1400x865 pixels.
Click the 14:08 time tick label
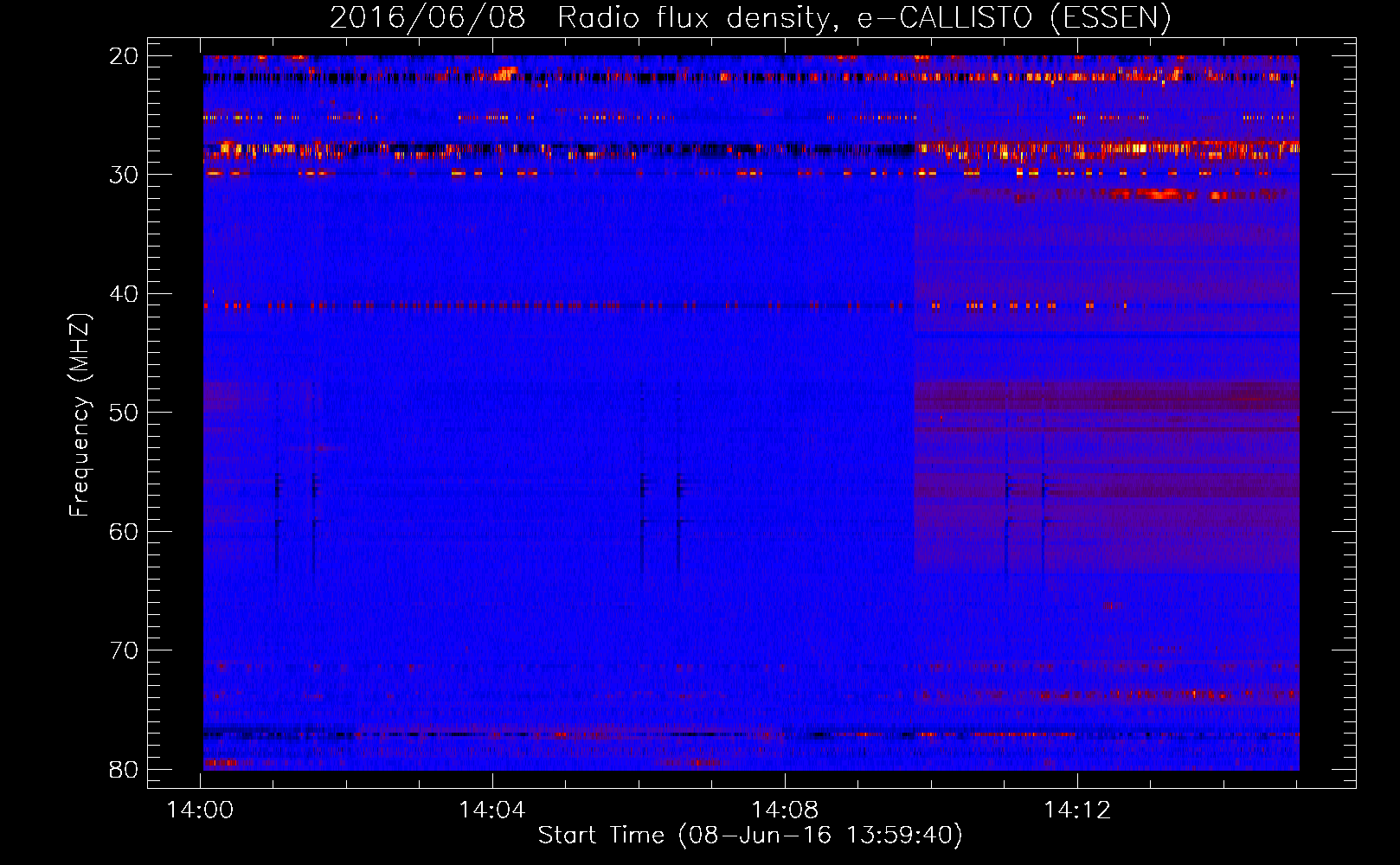pos(785,811)
